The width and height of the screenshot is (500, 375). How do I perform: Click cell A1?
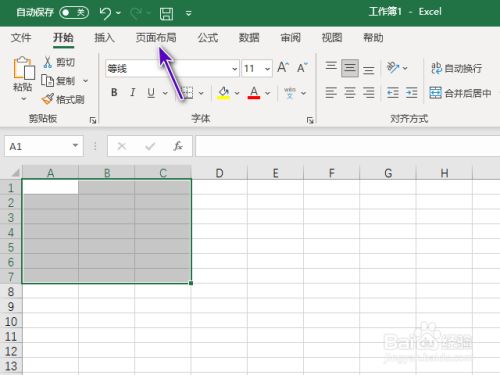[x=50, y=187]
